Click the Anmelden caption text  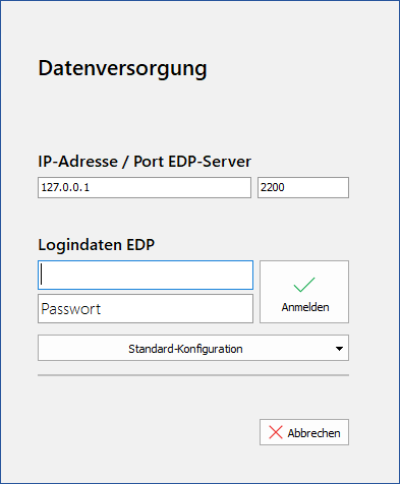(x=305, y=307)
